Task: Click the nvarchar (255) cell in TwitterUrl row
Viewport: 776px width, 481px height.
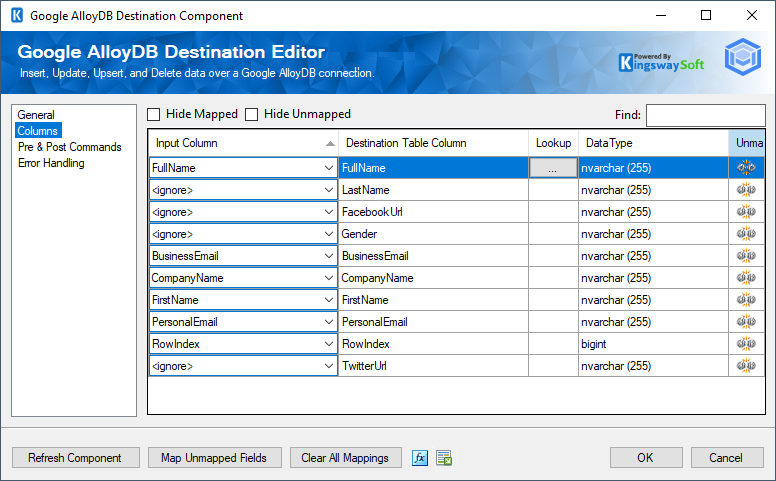Action: tap(653, 366)
